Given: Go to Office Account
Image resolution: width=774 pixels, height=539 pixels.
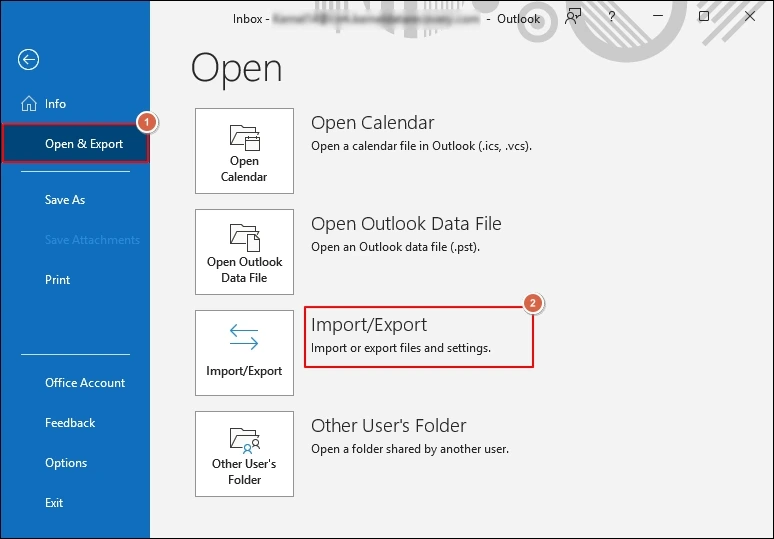Looking at the screenshot, I should (x=85, y=383).
